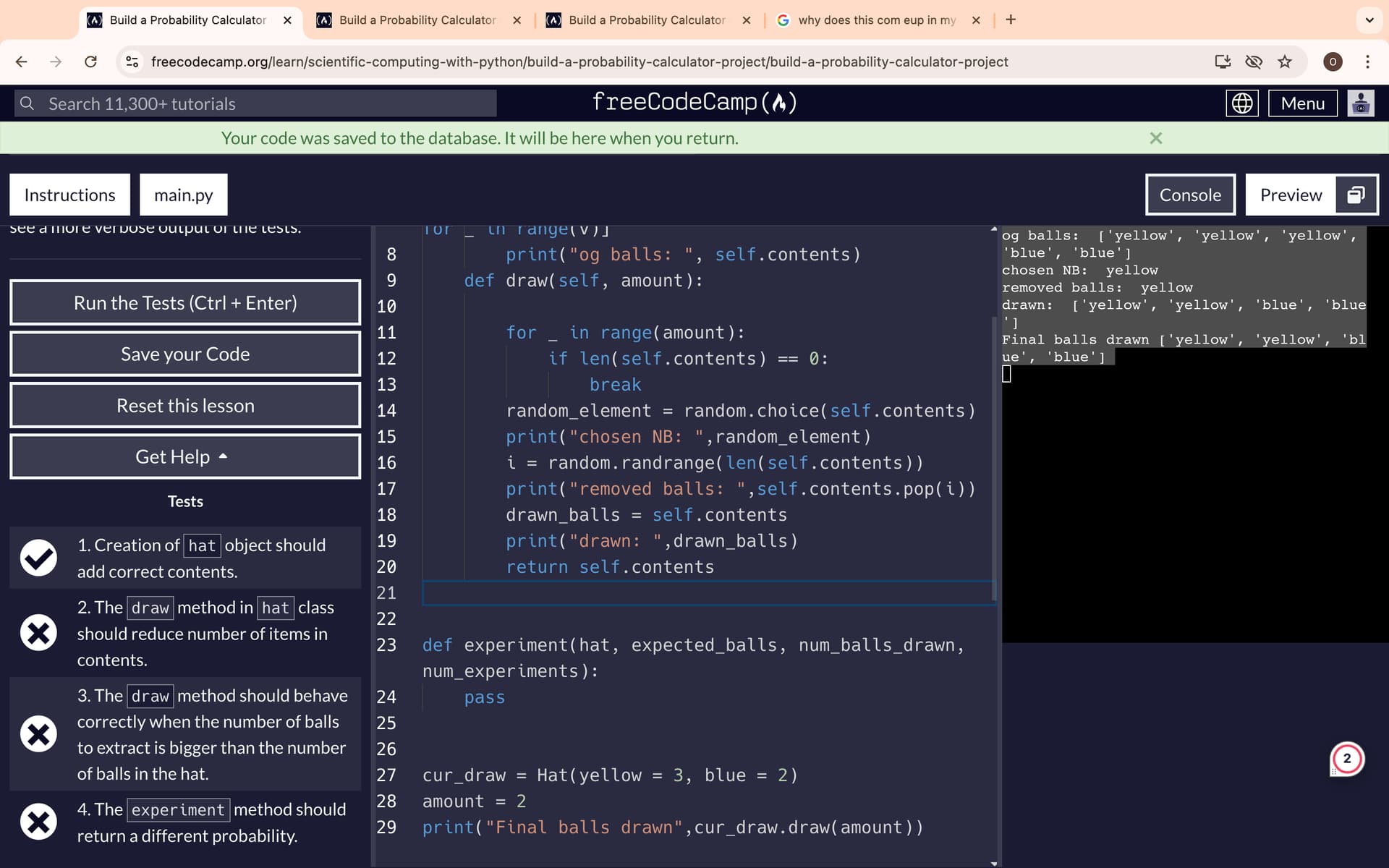Open the user profile avatar
Screen dimensions: 1389x868
pos(1360,103)
